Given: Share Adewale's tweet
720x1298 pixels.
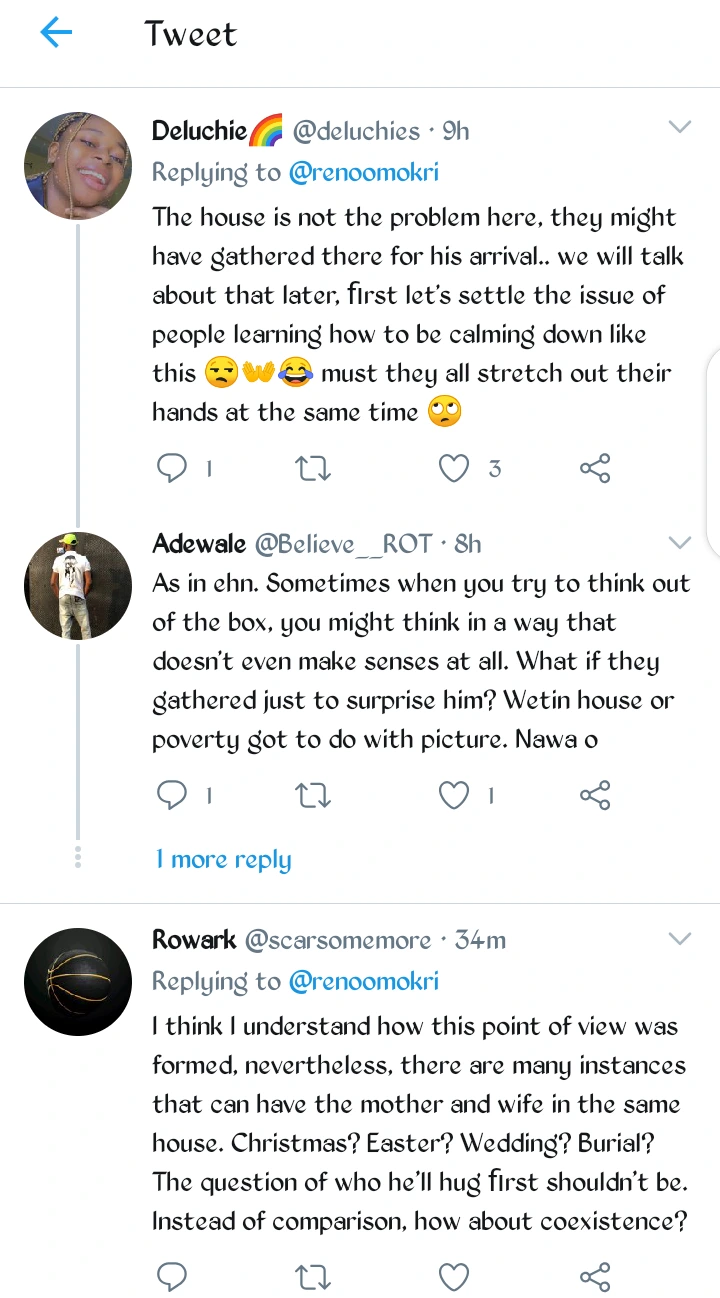Looking at the screenshot, I should 595,795.
